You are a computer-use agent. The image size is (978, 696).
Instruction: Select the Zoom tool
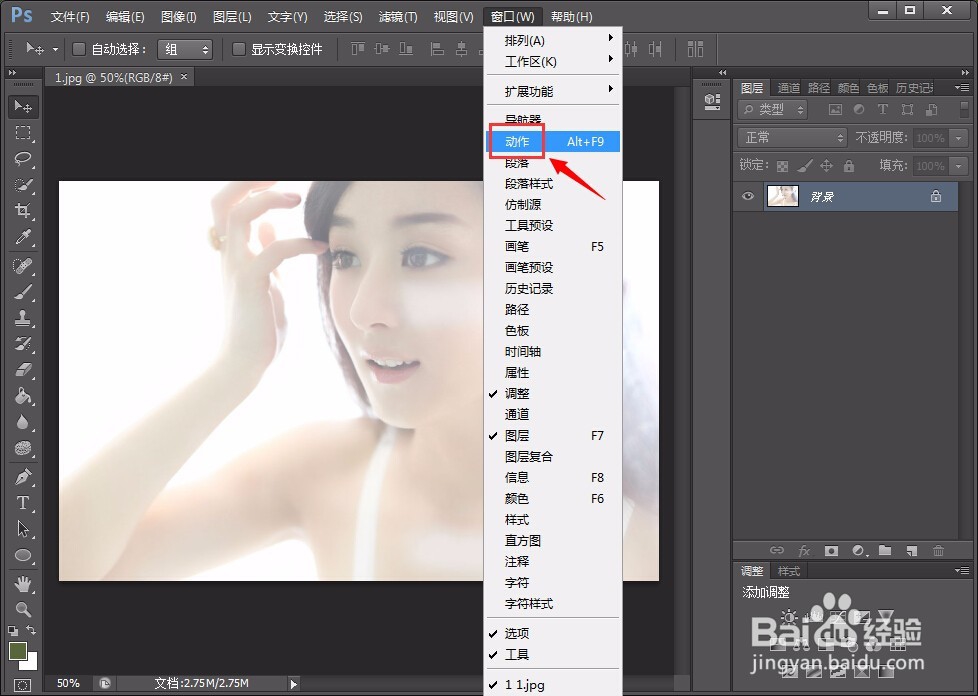tap(23, 609)
